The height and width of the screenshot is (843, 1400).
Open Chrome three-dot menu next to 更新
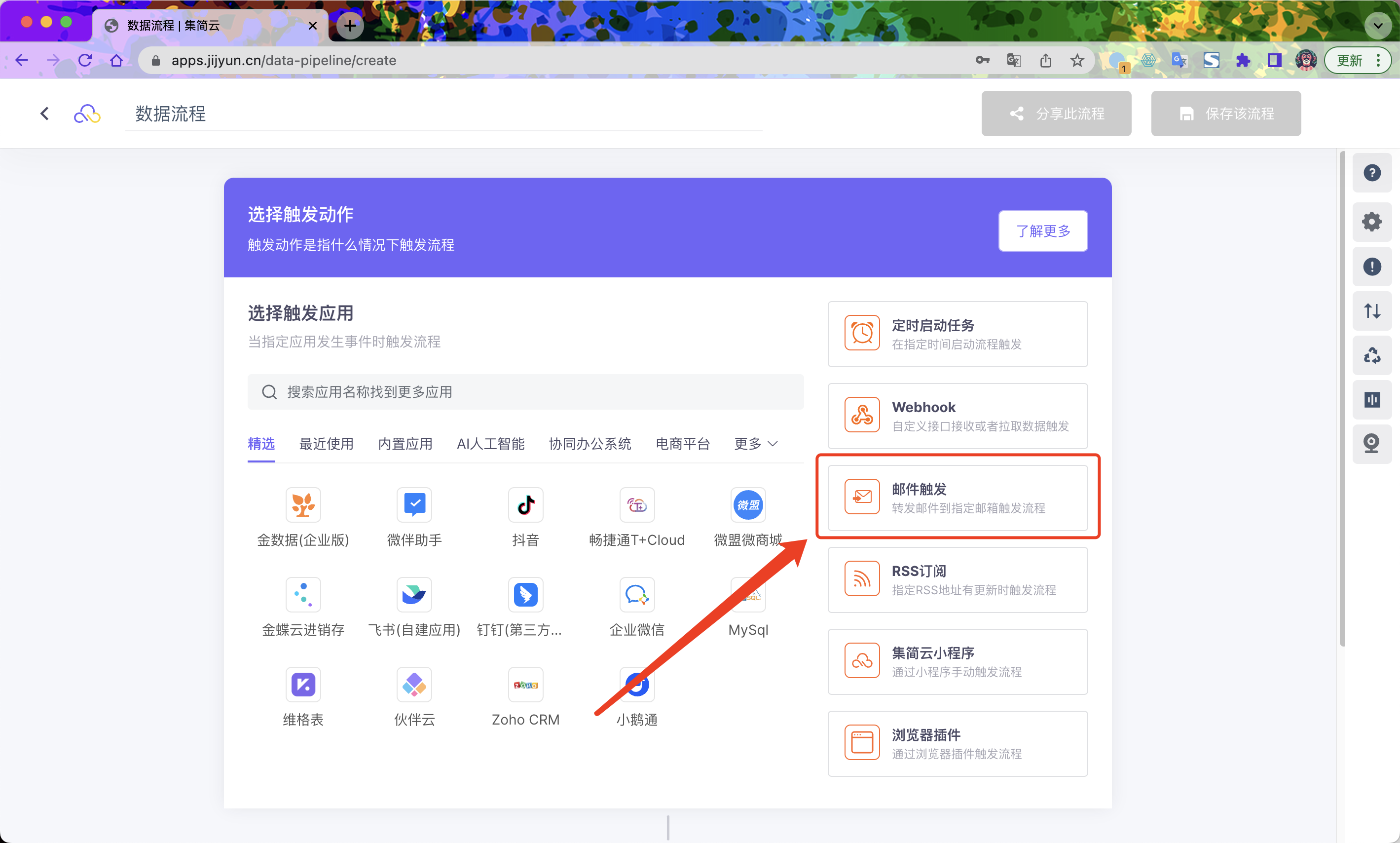point(1378,60)
